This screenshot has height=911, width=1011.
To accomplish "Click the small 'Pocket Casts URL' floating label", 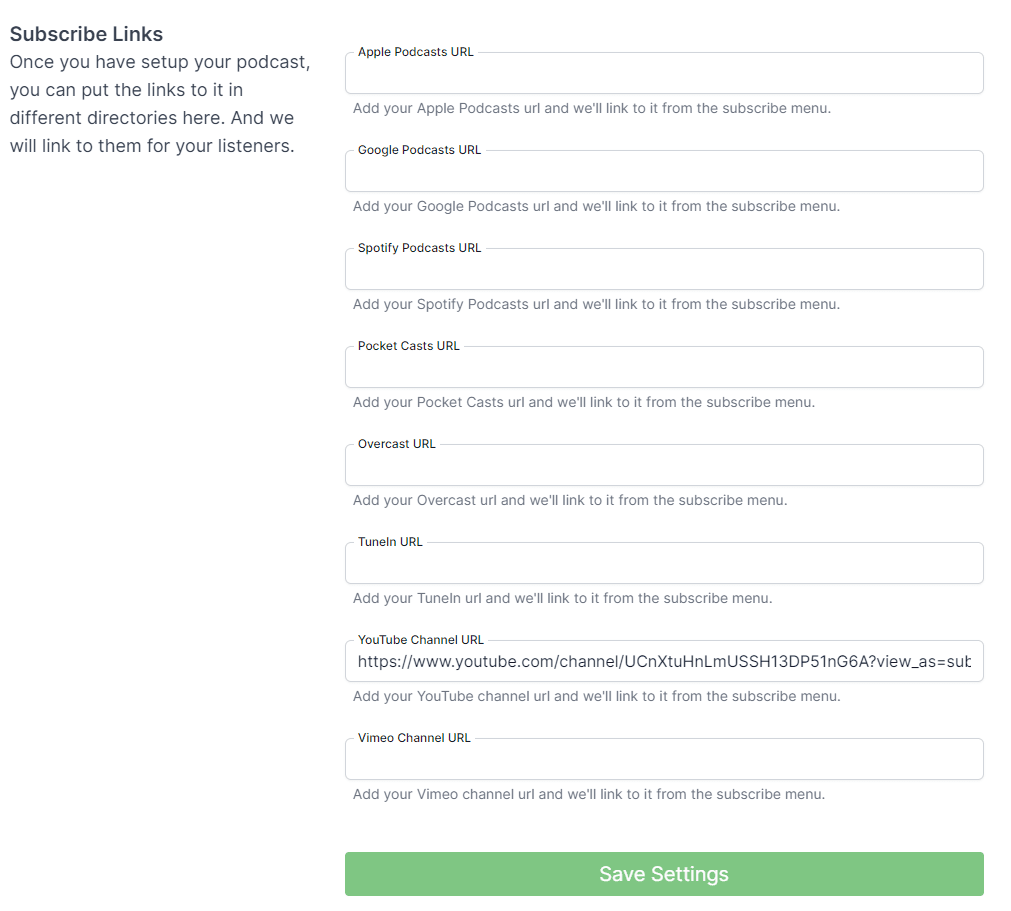I will pos(408,346).
